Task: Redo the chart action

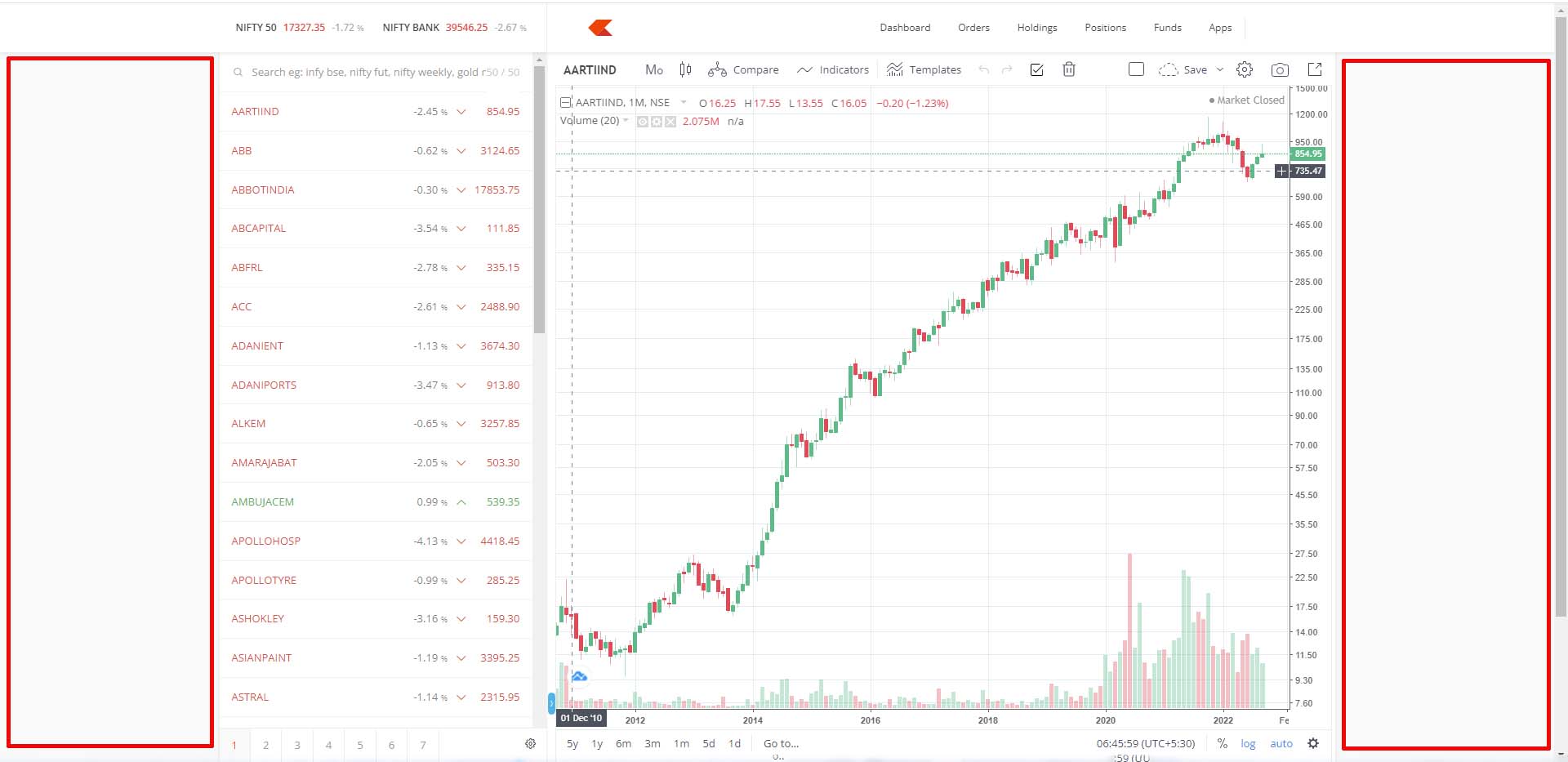Action: tap(1007, 69)
